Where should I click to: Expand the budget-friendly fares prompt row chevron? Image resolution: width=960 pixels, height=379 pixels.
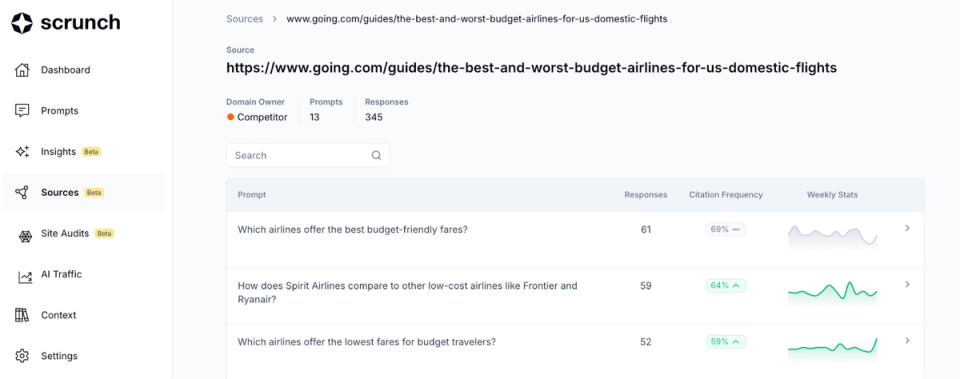coord(907,228)
